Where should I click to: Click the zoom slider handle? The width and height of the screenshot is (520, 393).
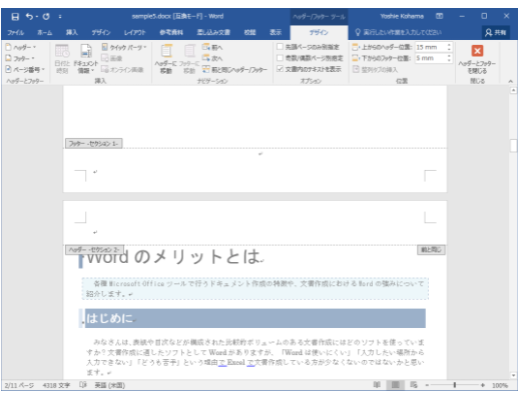pos(455,385)
